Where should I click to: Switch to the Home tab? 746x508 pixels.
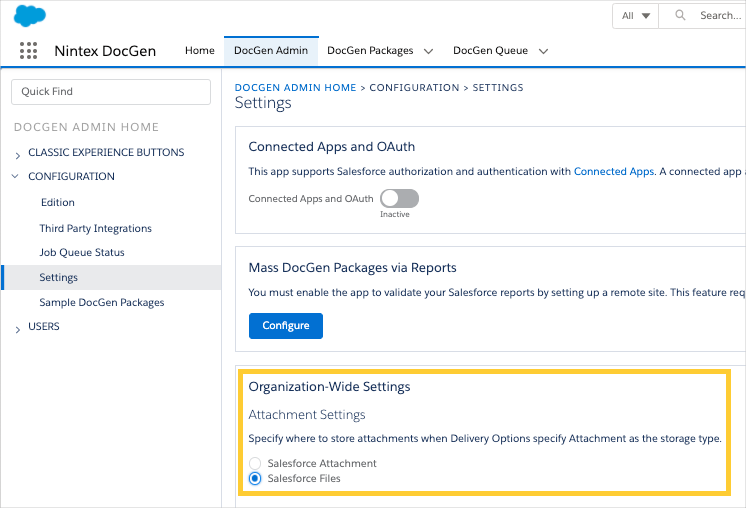coord(200,51)
